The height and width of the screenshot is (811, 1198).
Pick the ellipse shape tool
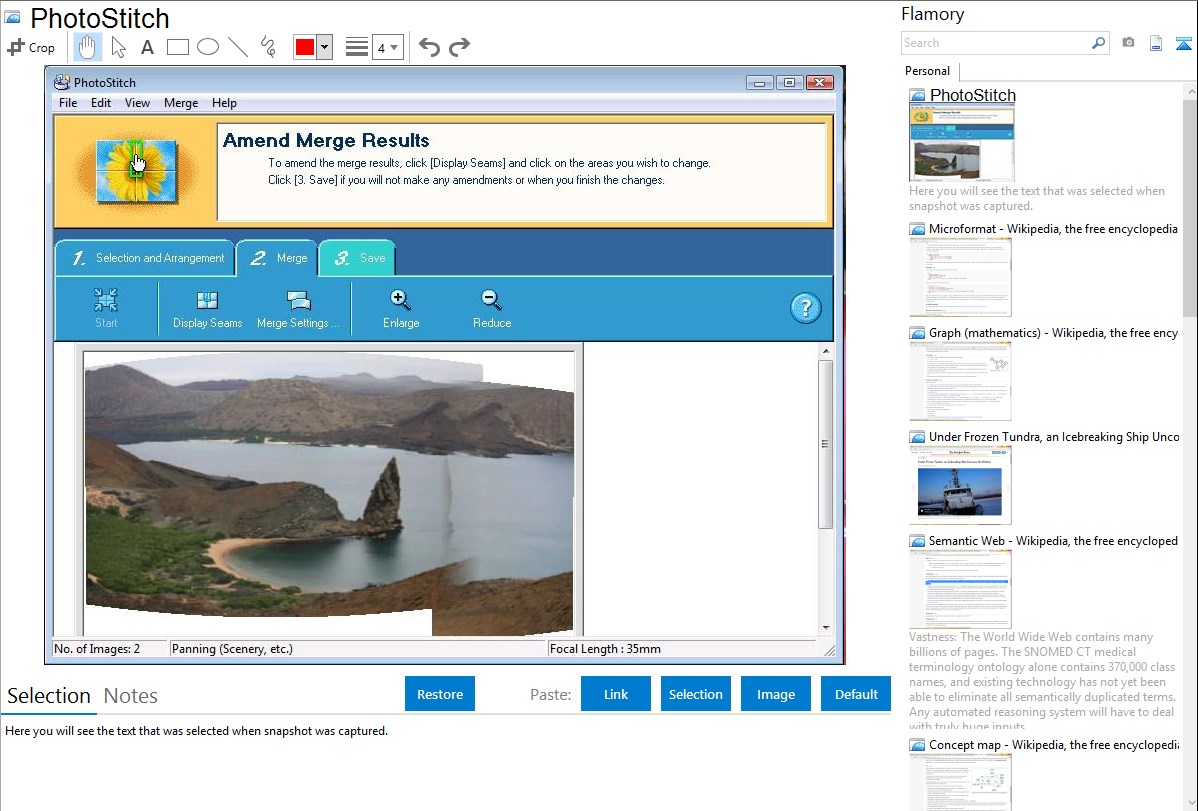[x=208, y=47]
